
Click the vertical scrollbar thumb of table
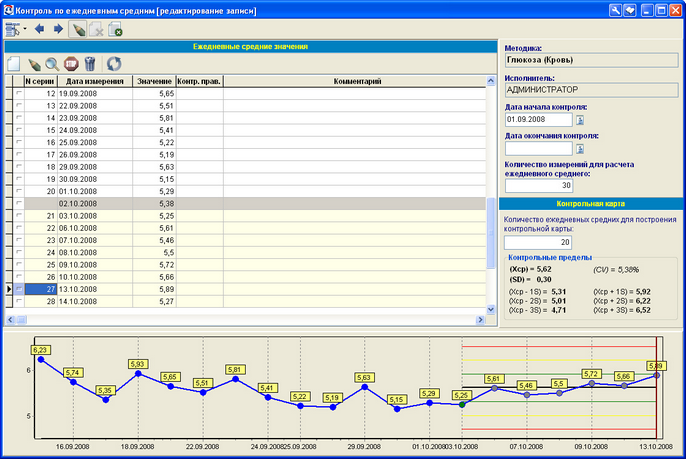point(490,233)
